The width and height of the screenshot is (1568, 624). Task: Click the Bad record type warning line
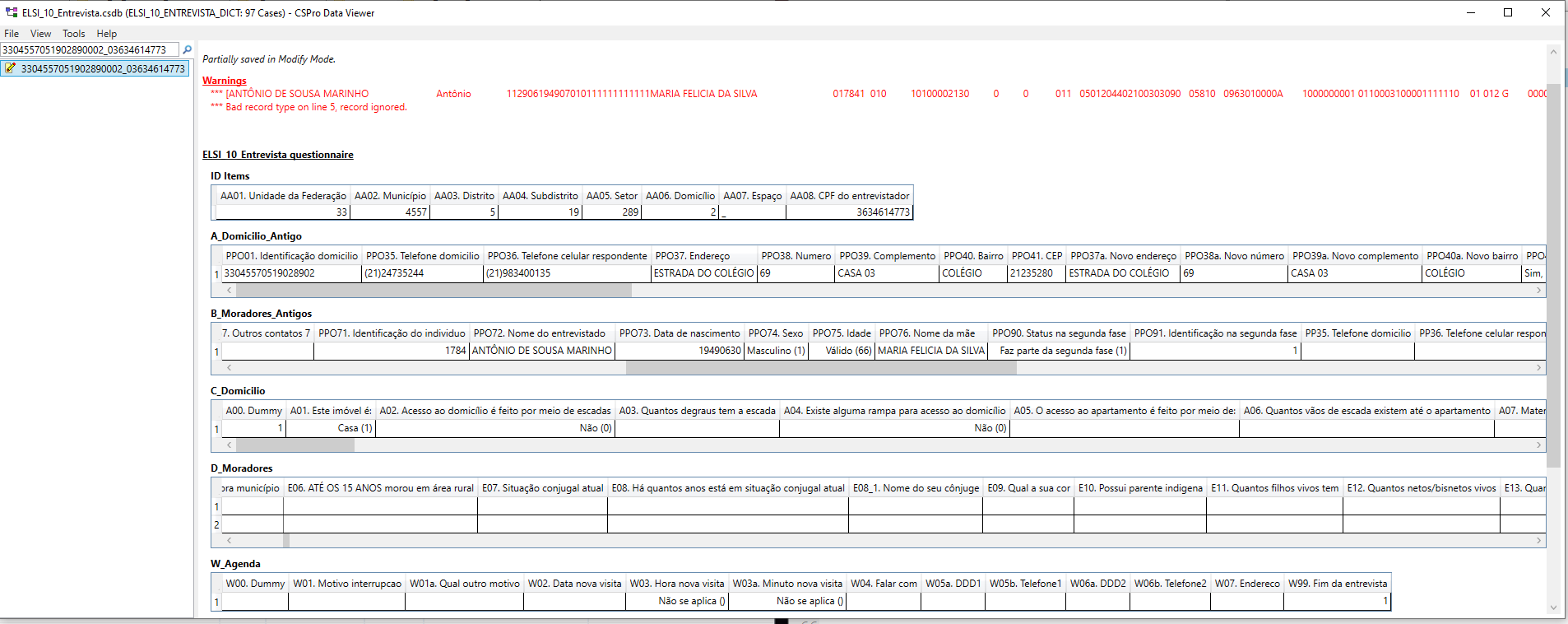pyautogui.click(x=308, y=107)
